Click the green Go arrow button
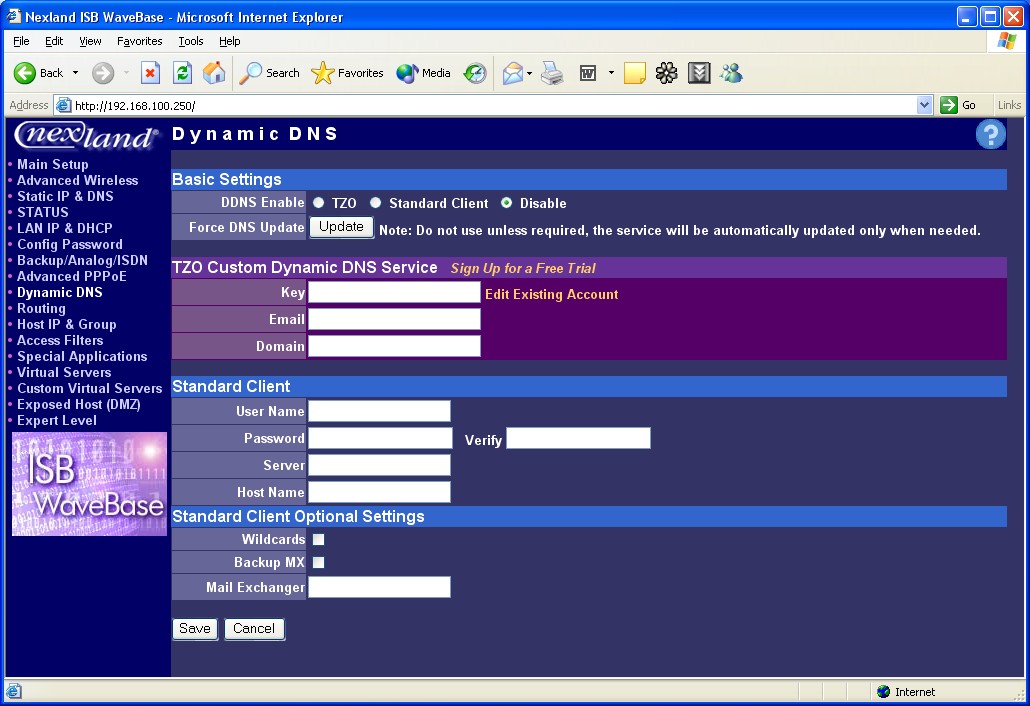Screen dimensions: 1030x706 click(949, 105)
